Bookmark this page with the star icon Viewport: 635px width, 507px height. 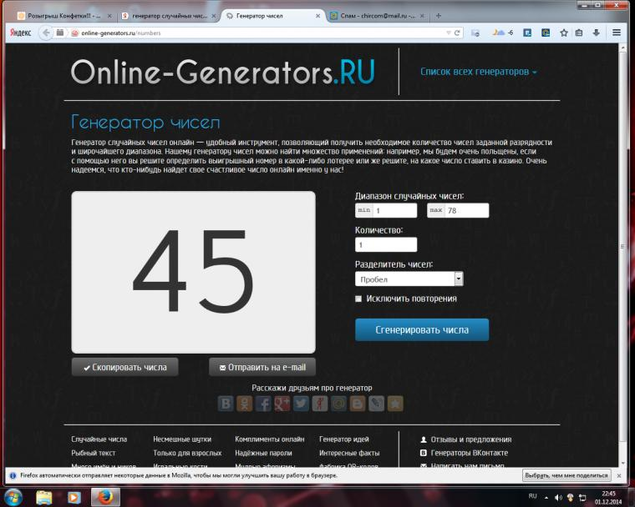564,33
